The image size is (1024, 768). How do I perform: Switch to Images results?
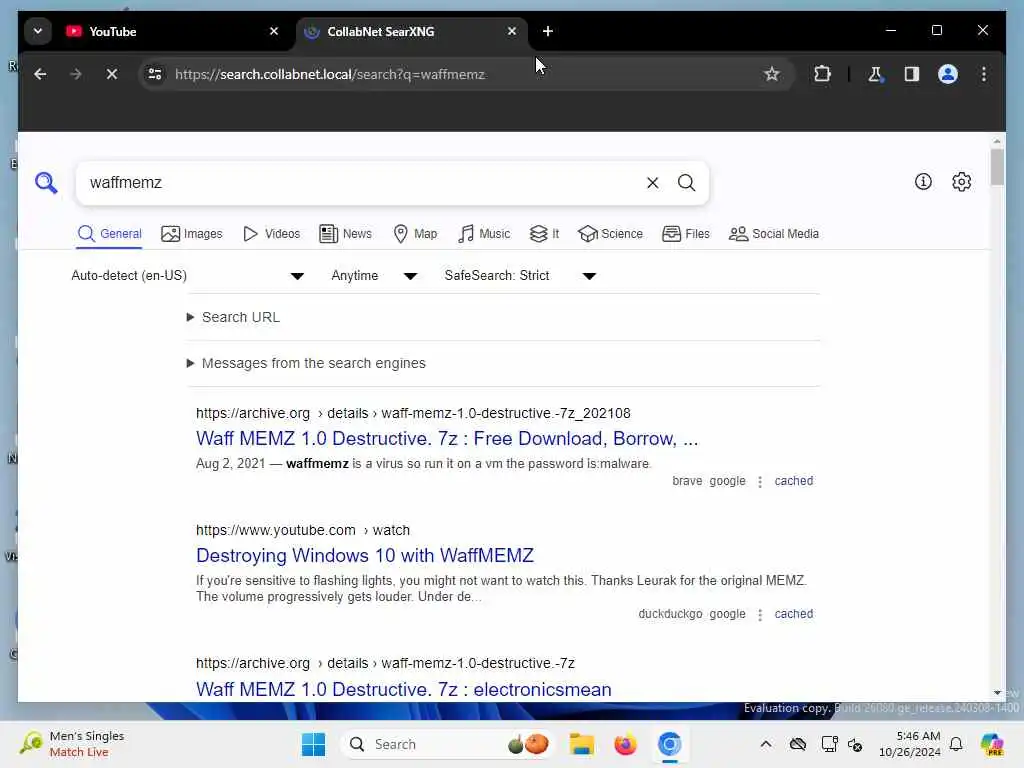pyautogui.click(x=192, y=234)
